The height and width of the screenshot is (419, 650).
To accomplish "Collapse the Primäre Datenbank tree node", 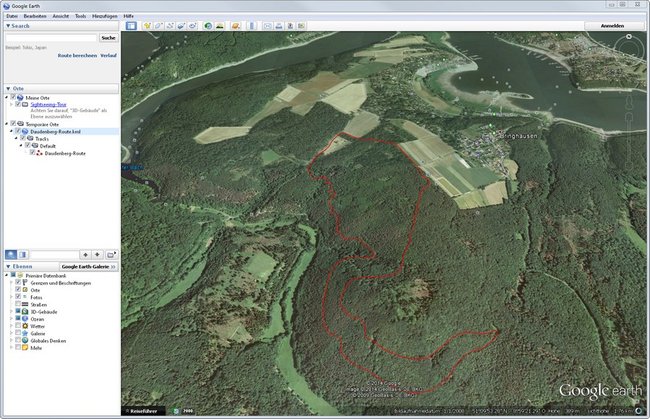I will pos(7,275).
